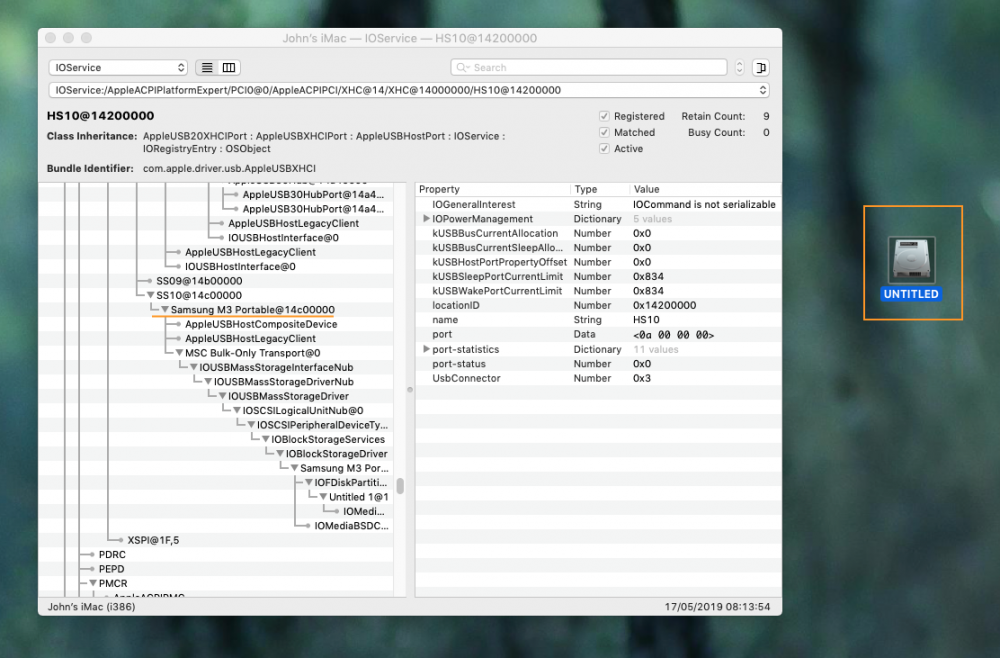Collapse the SS10@14c00000 tree node

tap(151, 295)
